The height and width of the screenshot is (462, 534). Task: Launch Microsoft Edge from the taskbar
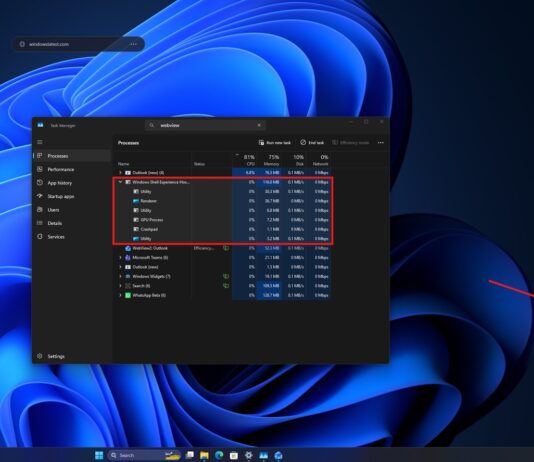(x=219, y=455)
